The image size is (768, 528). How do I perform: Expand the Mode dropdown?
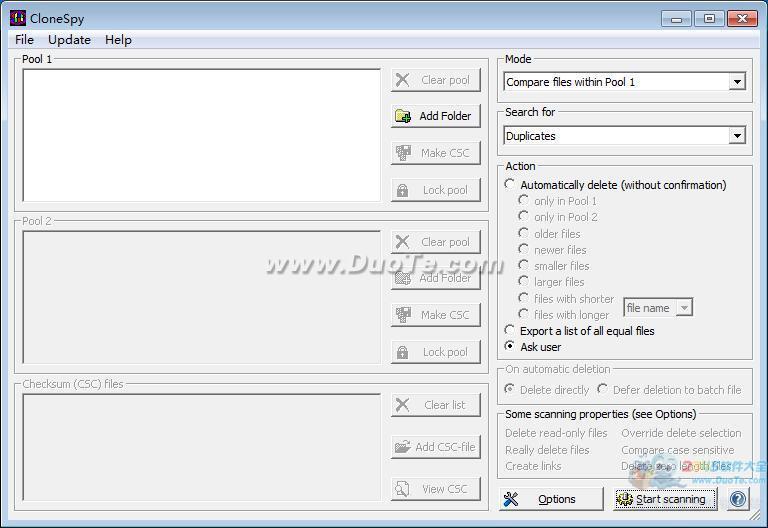point(737,82)
